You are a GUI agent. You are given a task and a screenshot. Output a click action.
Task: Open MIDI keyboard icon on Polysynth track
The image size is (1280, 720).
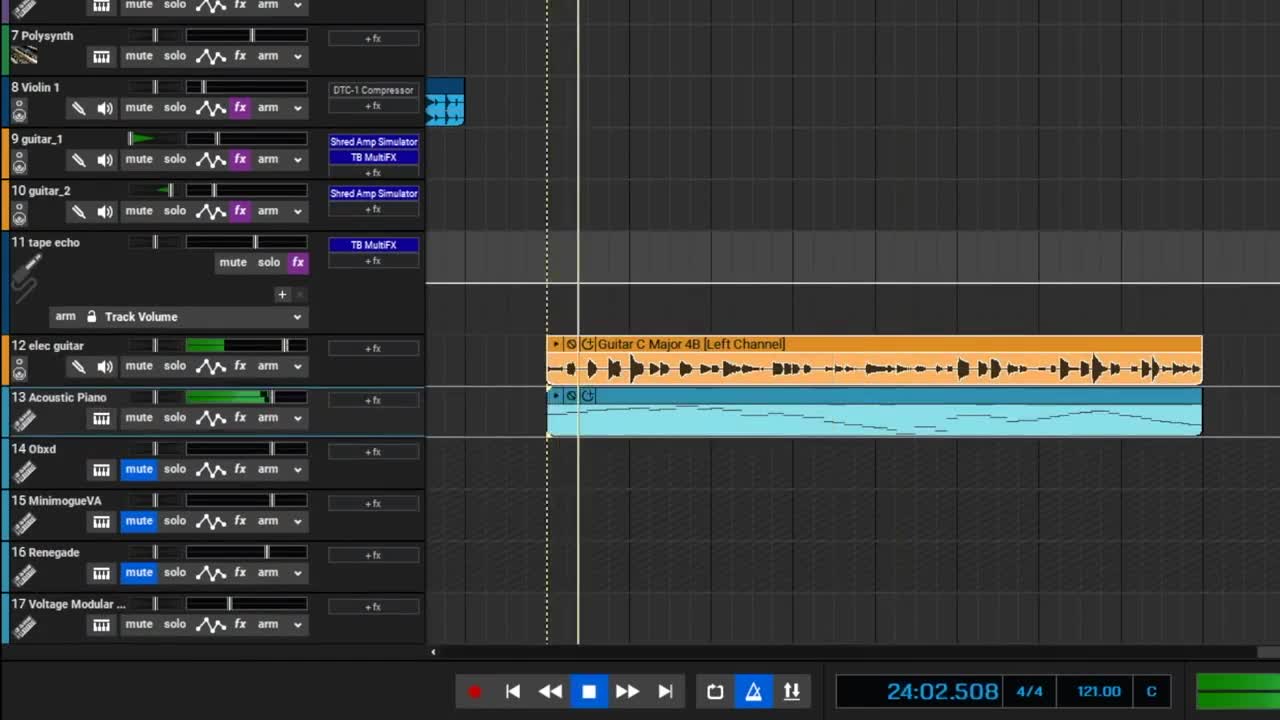pos(101,57)
